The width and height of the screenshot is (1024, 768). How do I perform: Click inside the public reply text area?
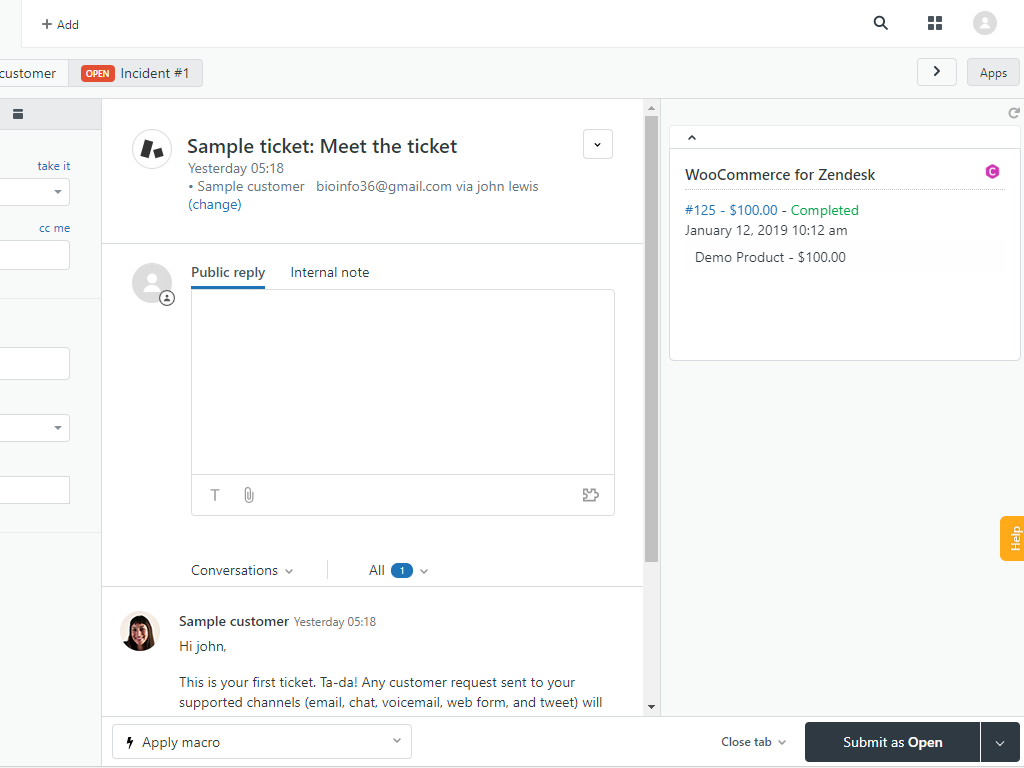(x=402, y=380)
